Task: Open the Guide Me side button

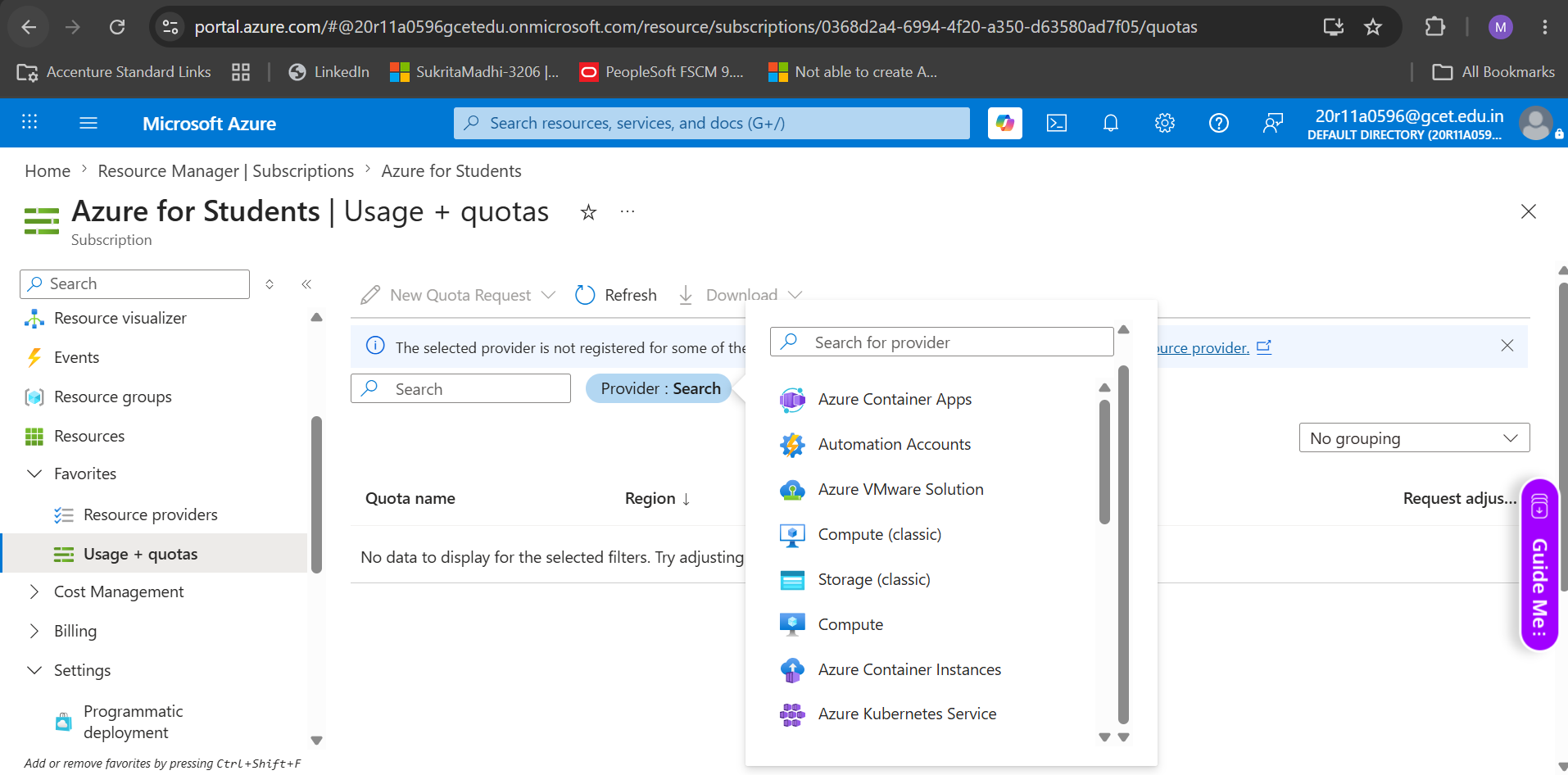Action: tap(1539, 564)
